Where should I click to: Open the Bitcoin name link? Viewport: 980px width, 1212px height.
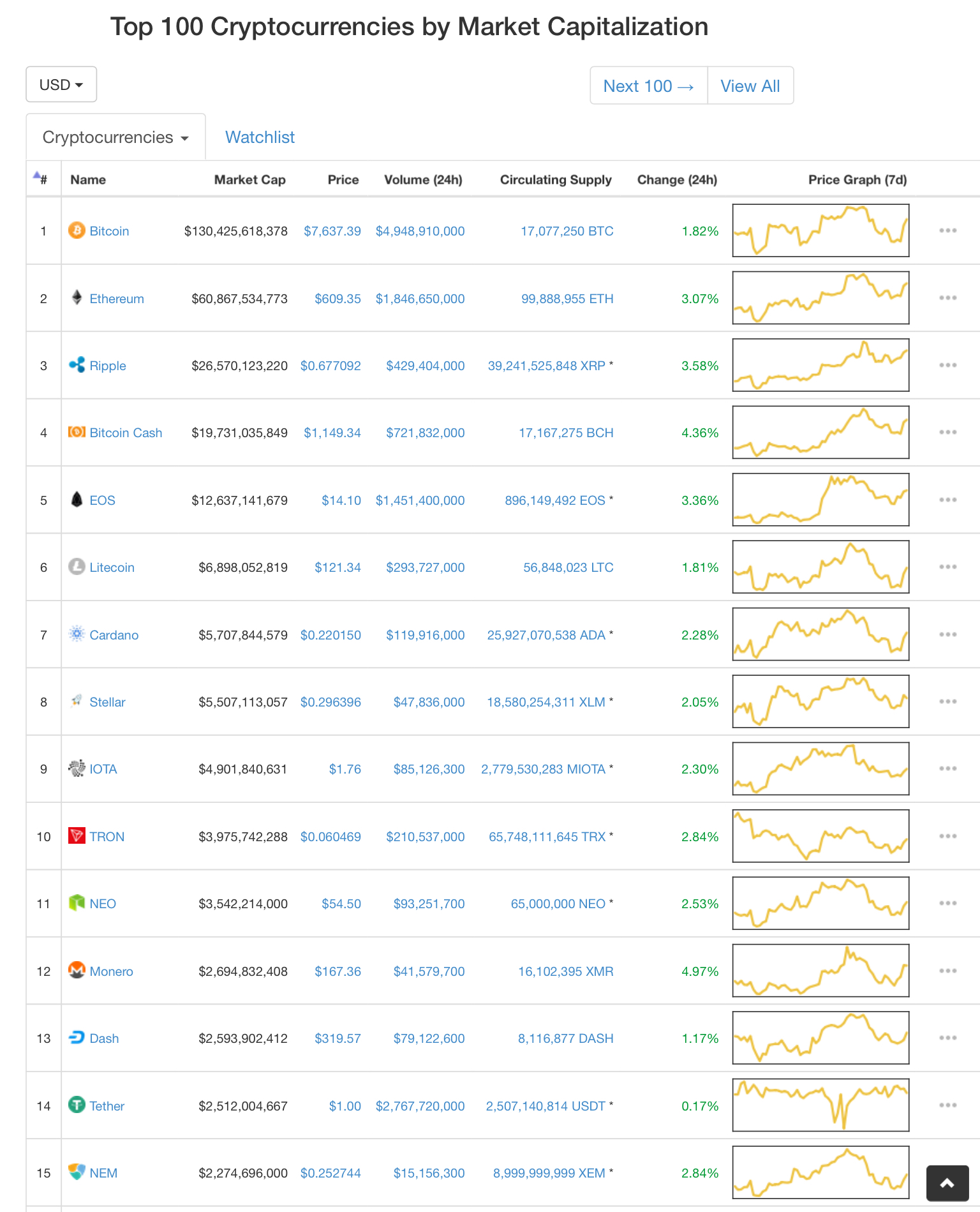[109, 231]
